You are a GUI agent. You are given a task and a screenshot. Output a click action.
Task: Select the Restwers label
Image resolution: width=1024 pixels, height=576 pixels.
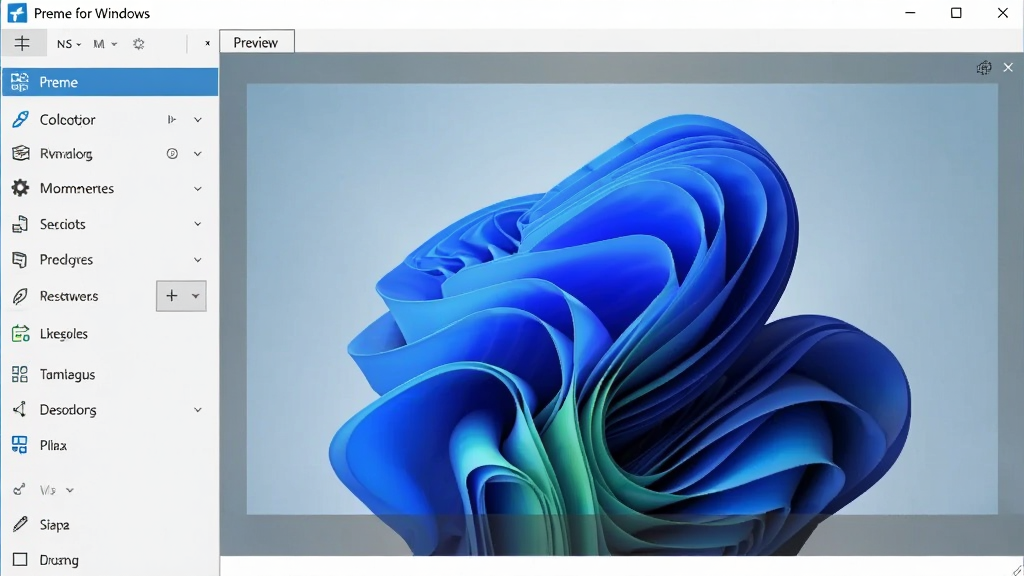(x=69, y=296)
